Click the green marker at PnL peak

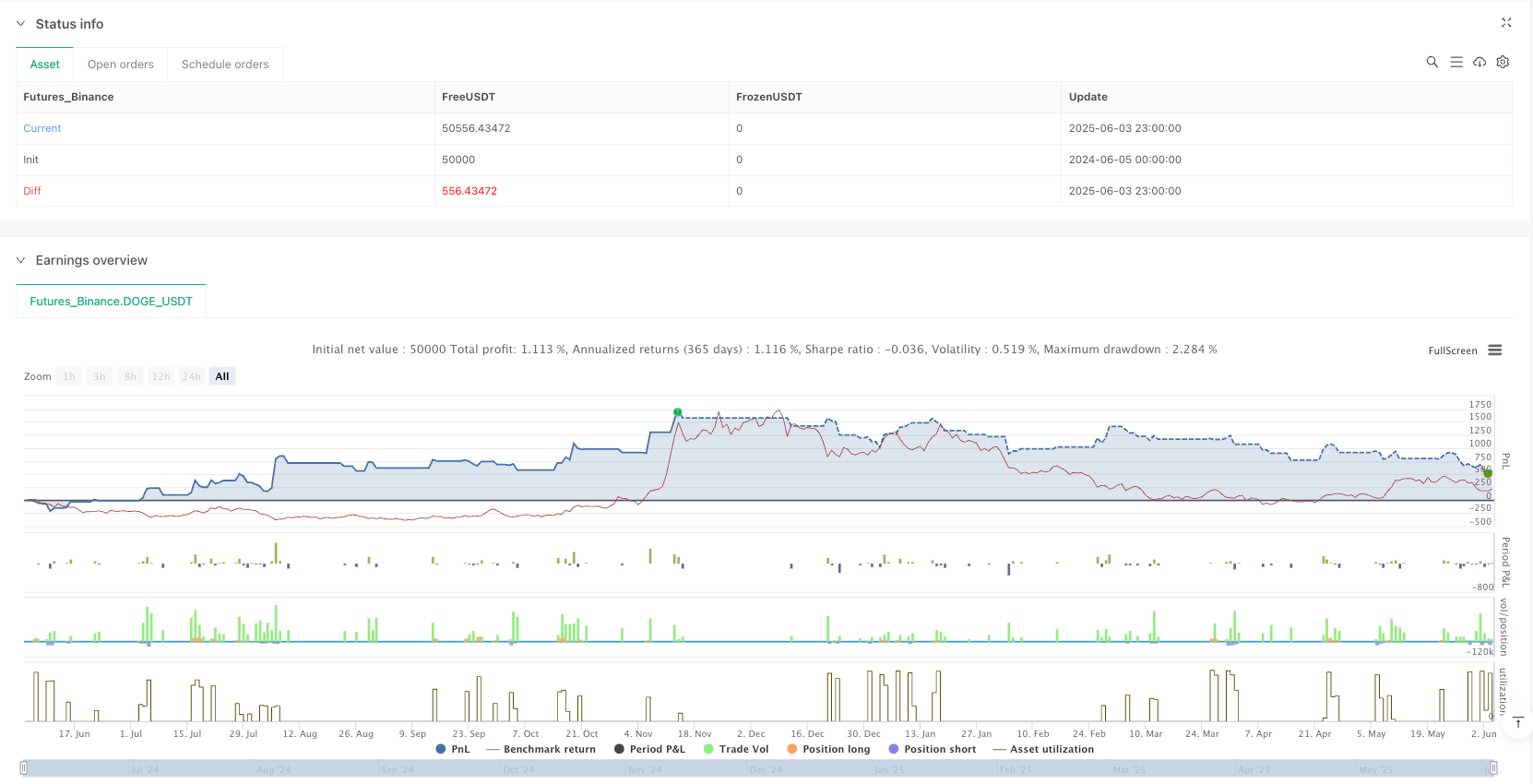coord(678,412)
